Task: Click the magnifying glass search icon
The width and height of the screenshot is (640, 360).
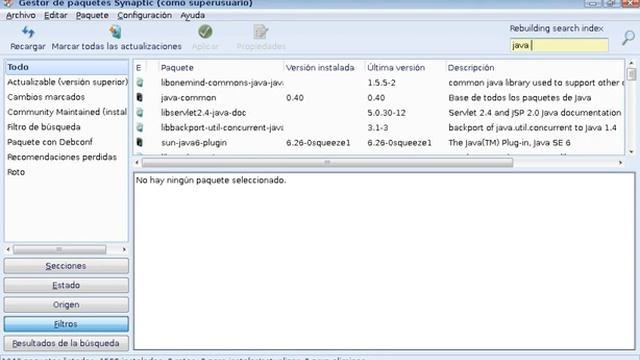Action: tap(628, 38)
